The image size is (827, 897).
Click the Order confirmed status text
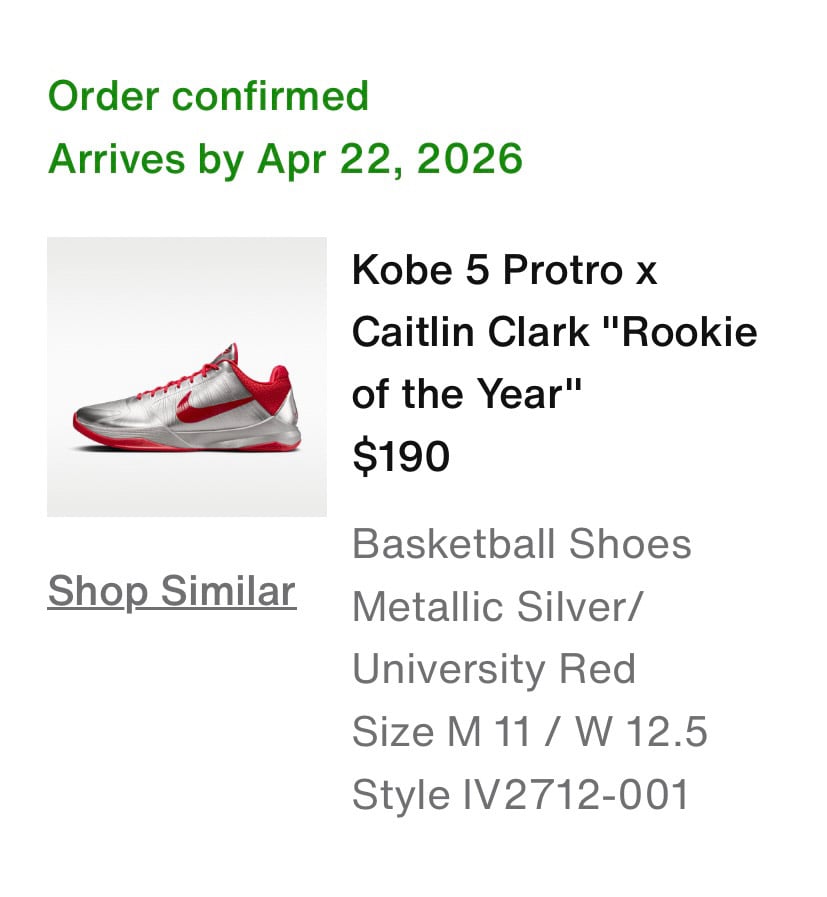[x=208, y=96]
